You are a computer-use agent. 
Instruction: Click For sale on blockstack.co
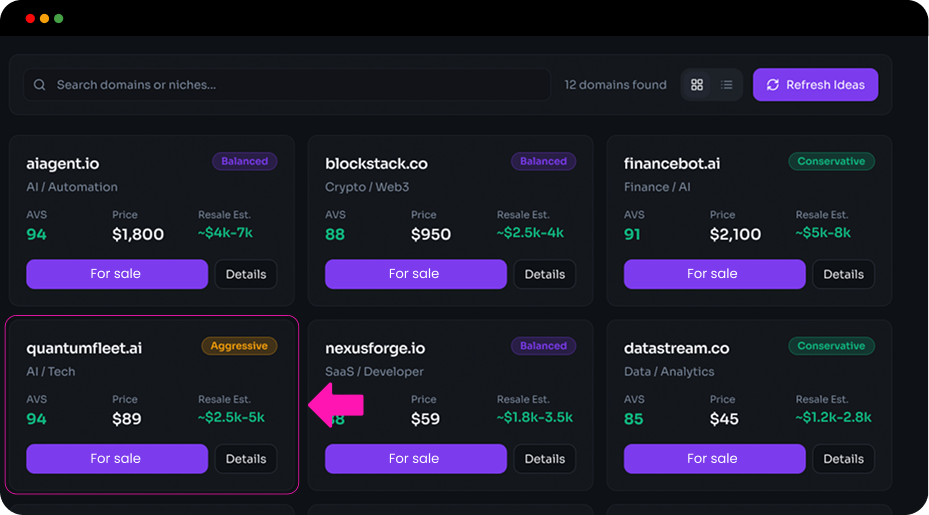(414, 274)
